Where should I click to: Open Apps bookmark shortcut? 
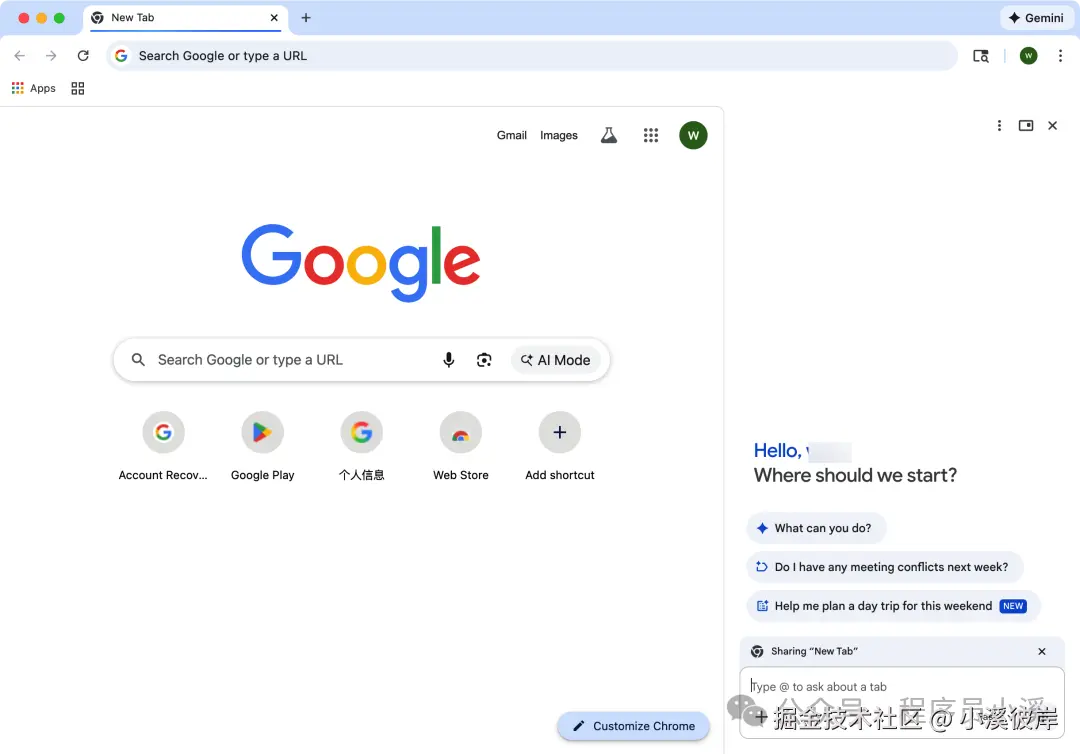click(x=34, y=88)
